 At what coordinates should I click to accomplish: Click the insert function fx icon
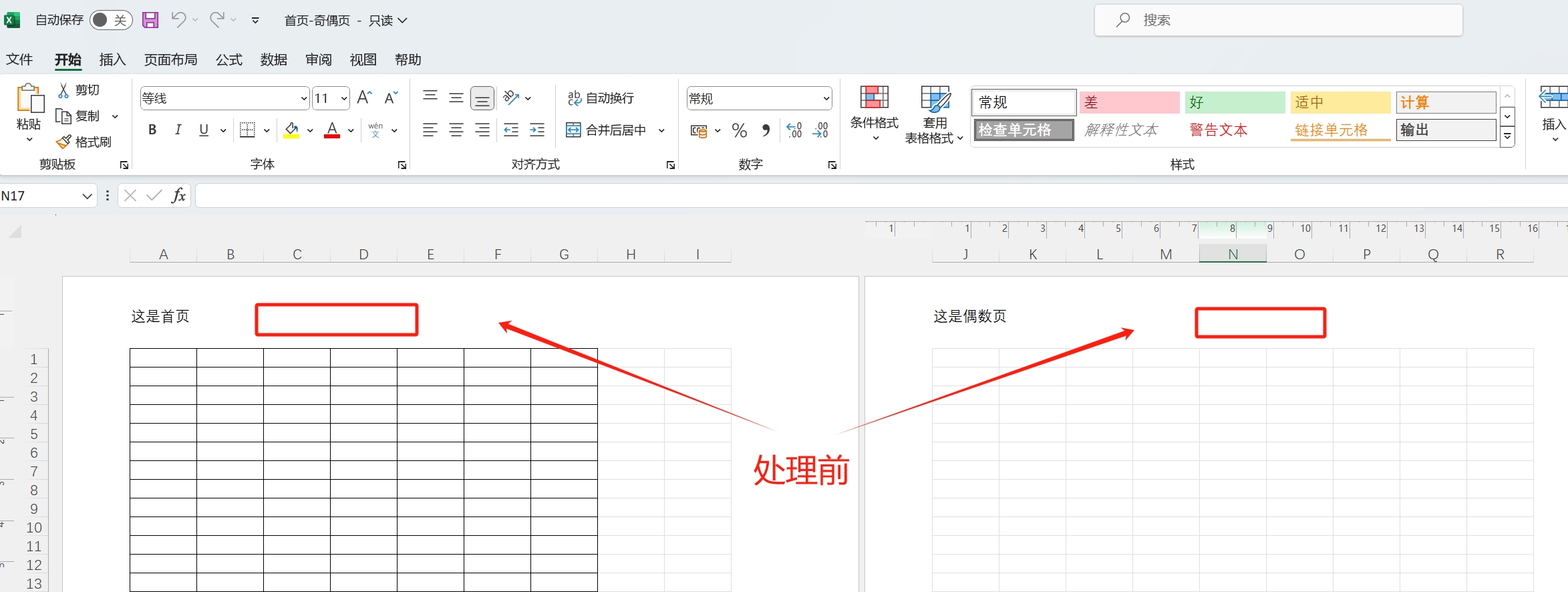pyautogui.click(x=178, y=195)
